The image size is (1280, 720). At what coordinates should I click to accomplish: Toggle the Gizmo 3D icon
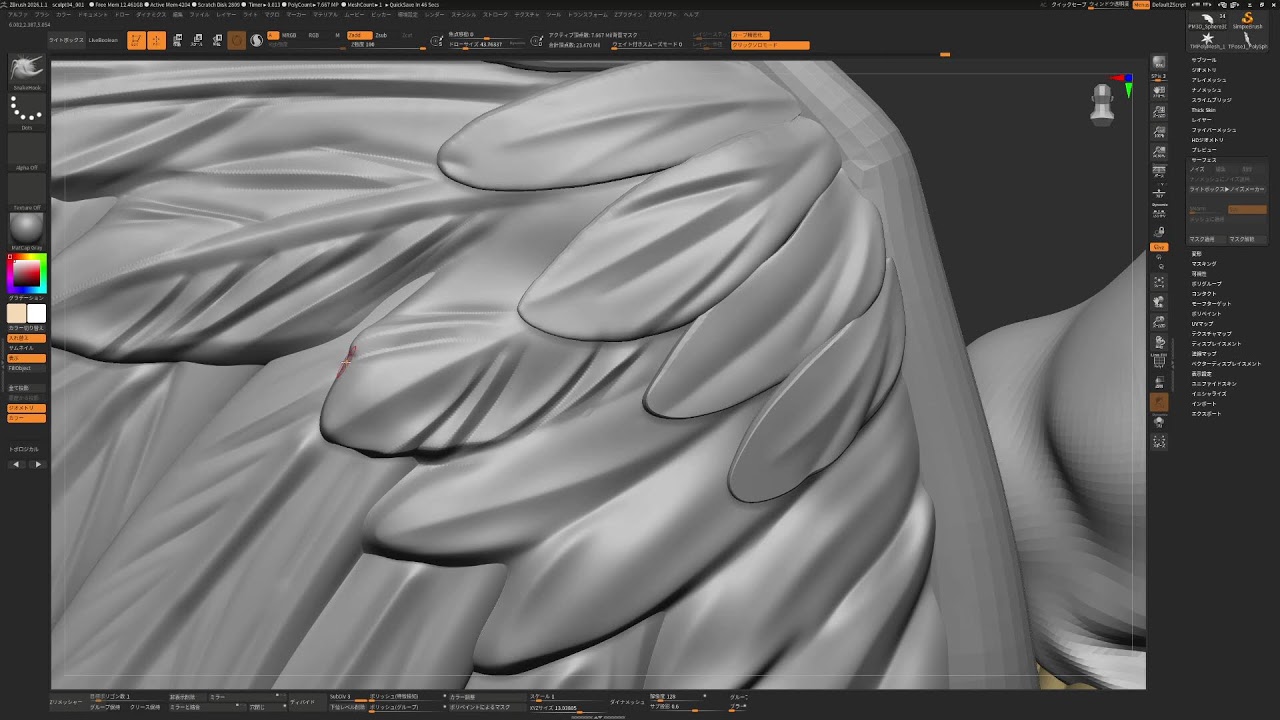[x=237, y=40]
